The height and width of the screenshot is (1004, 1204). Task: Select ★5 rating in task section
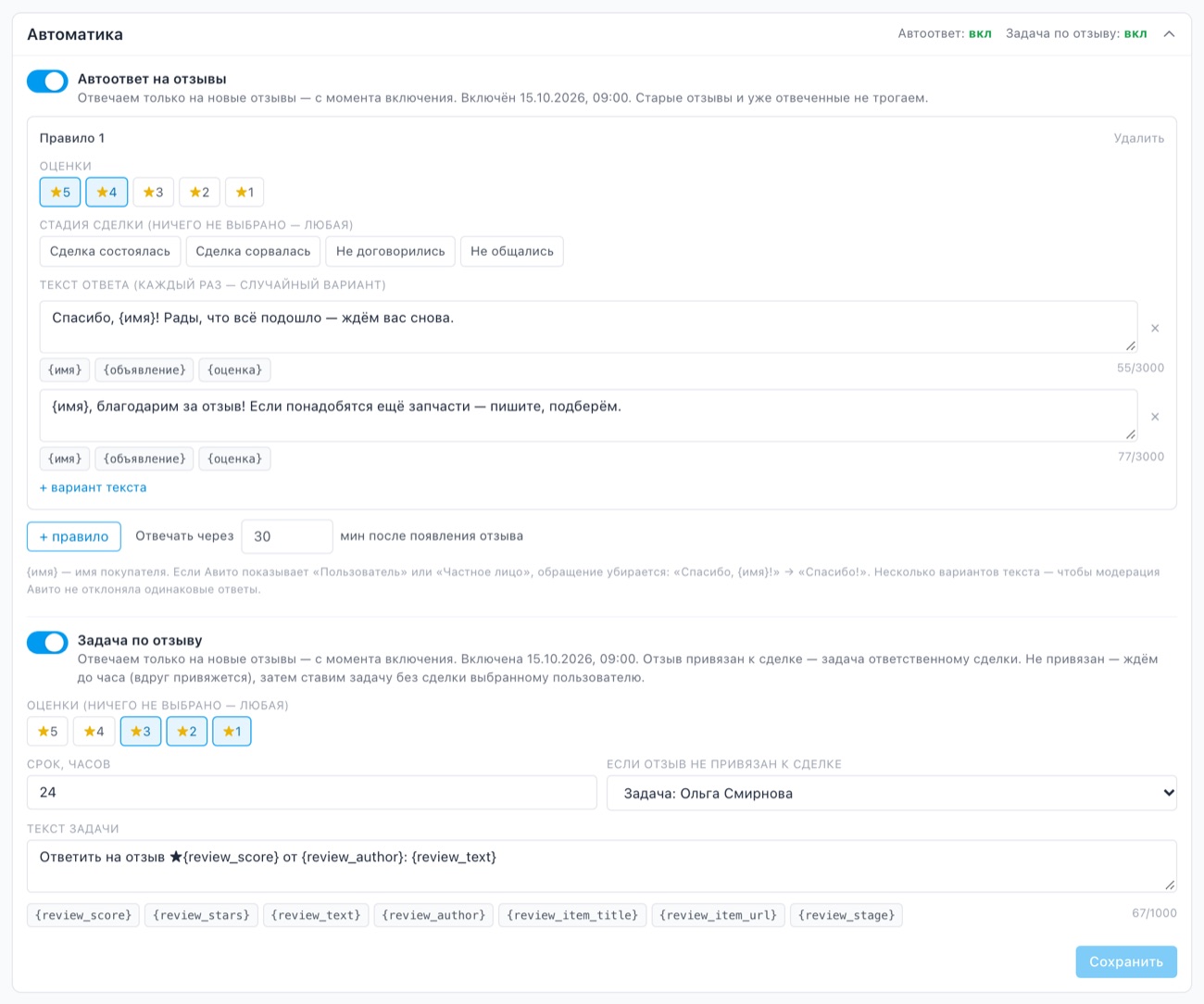coord(47,731)
